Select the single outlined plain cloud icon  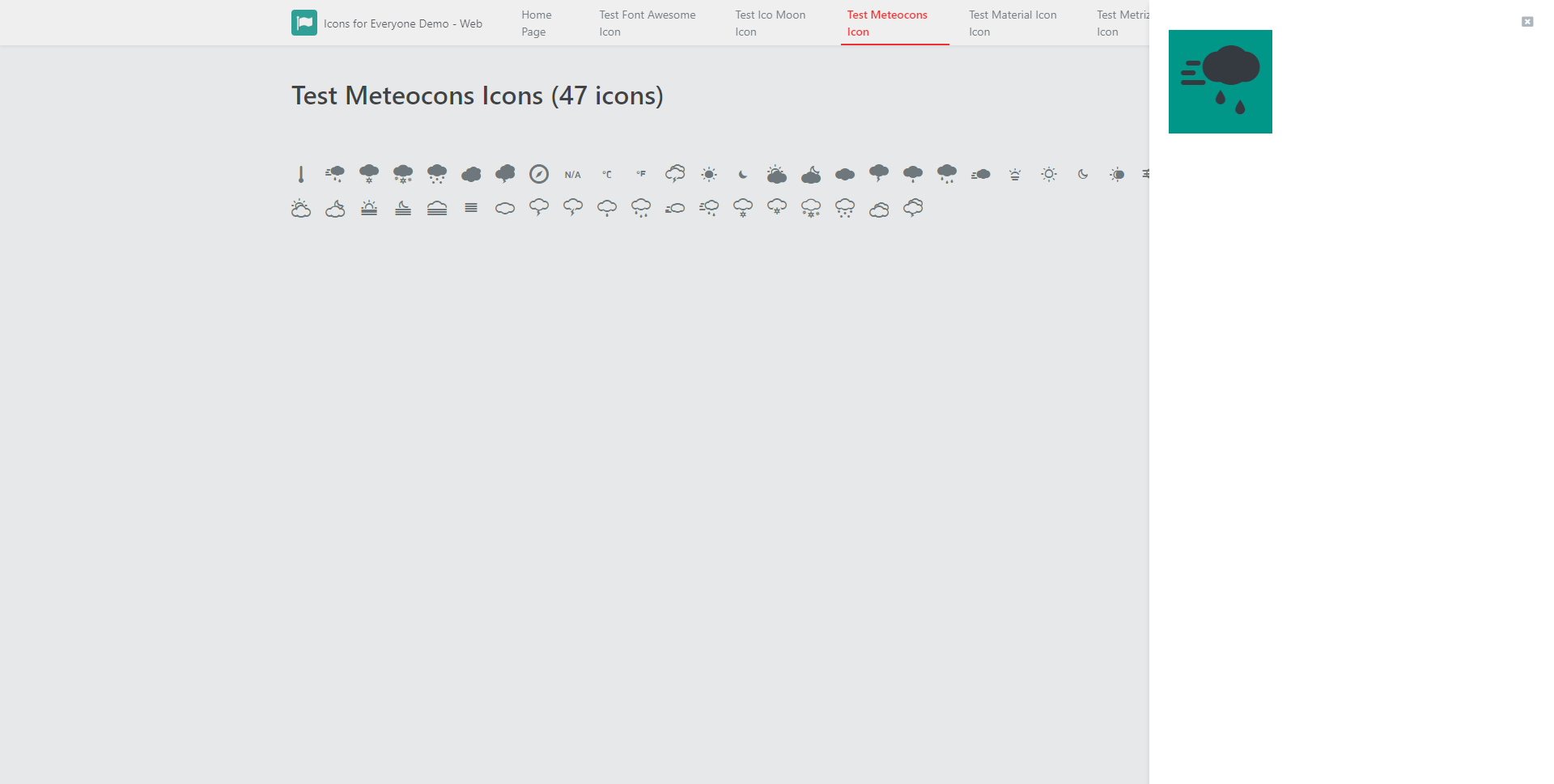[x=505, y=209]
